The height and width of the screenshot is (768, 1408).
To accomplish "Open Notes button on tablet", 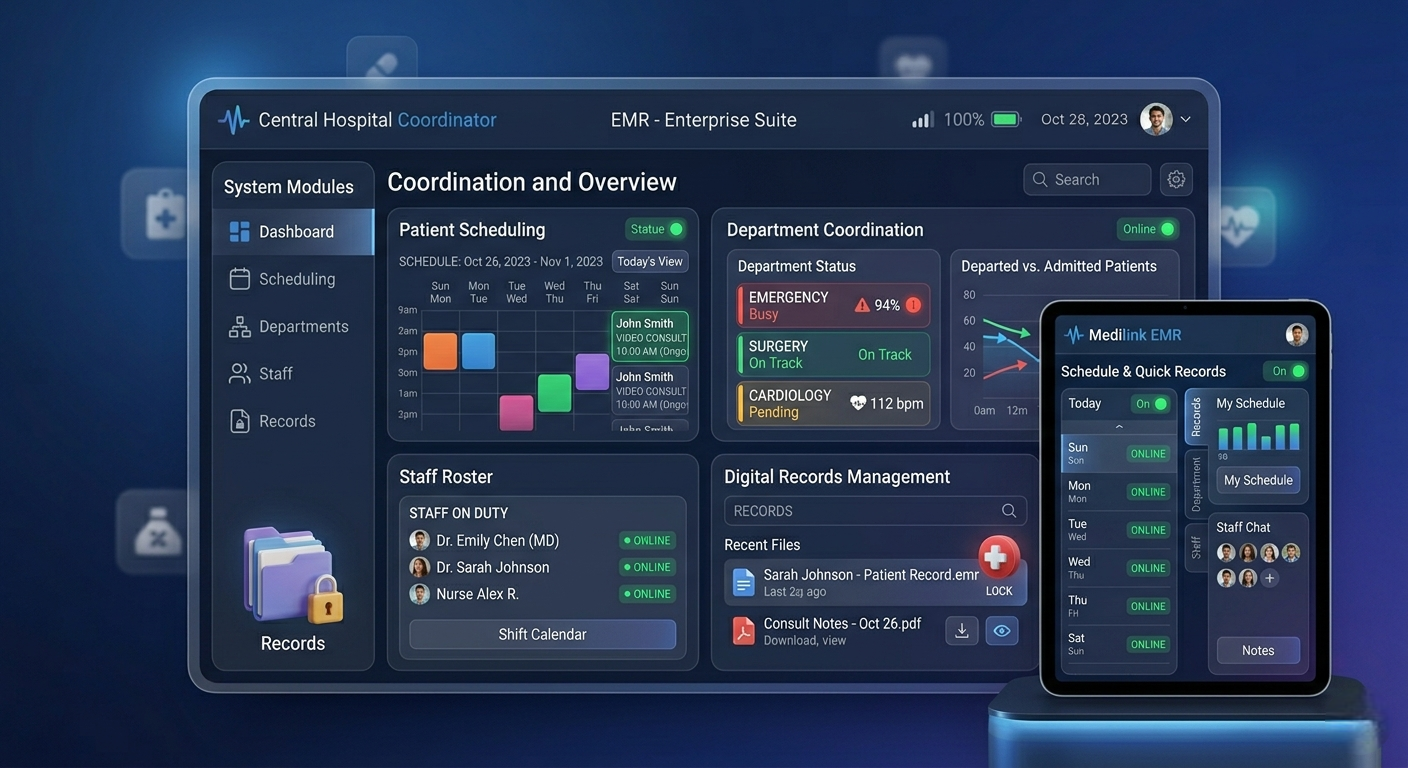I will pyautogui.click(x=1258, y=650).
